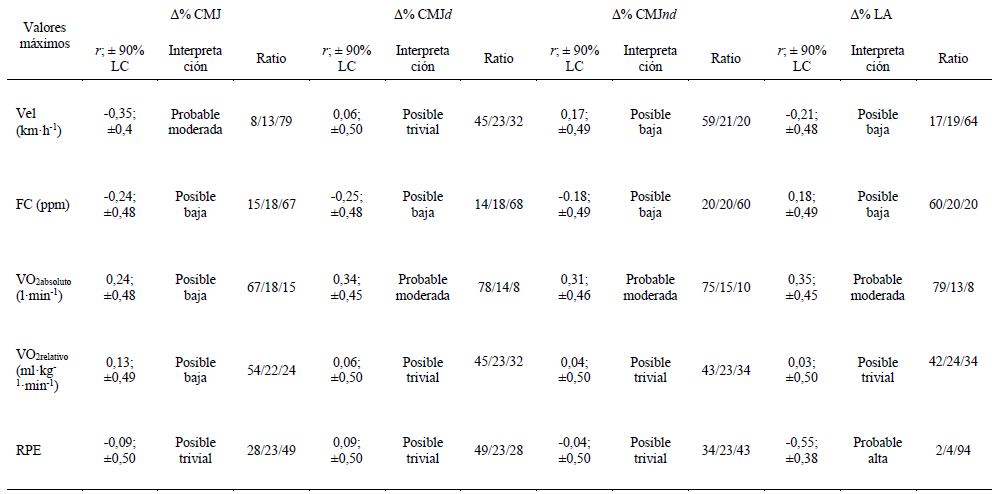Select the ratio cell 78/14/8
This screenshot has width=998, height=494.
pyautogui.click(x=498, y=287)
